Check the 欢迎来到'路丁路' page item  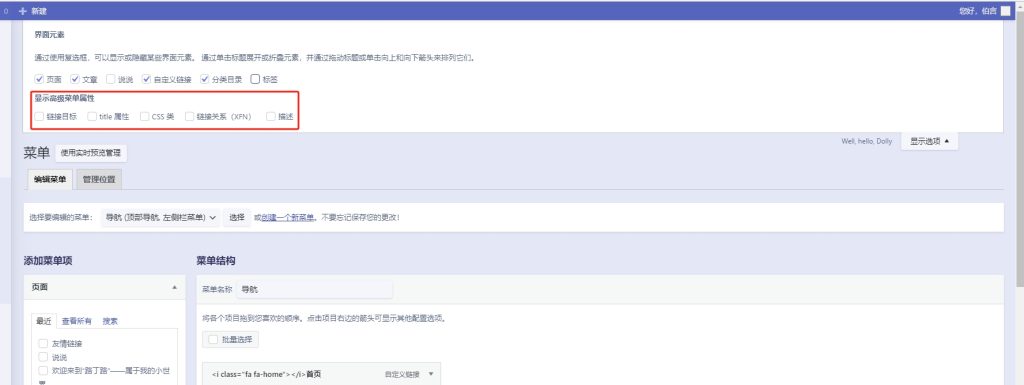pos(43,370)
